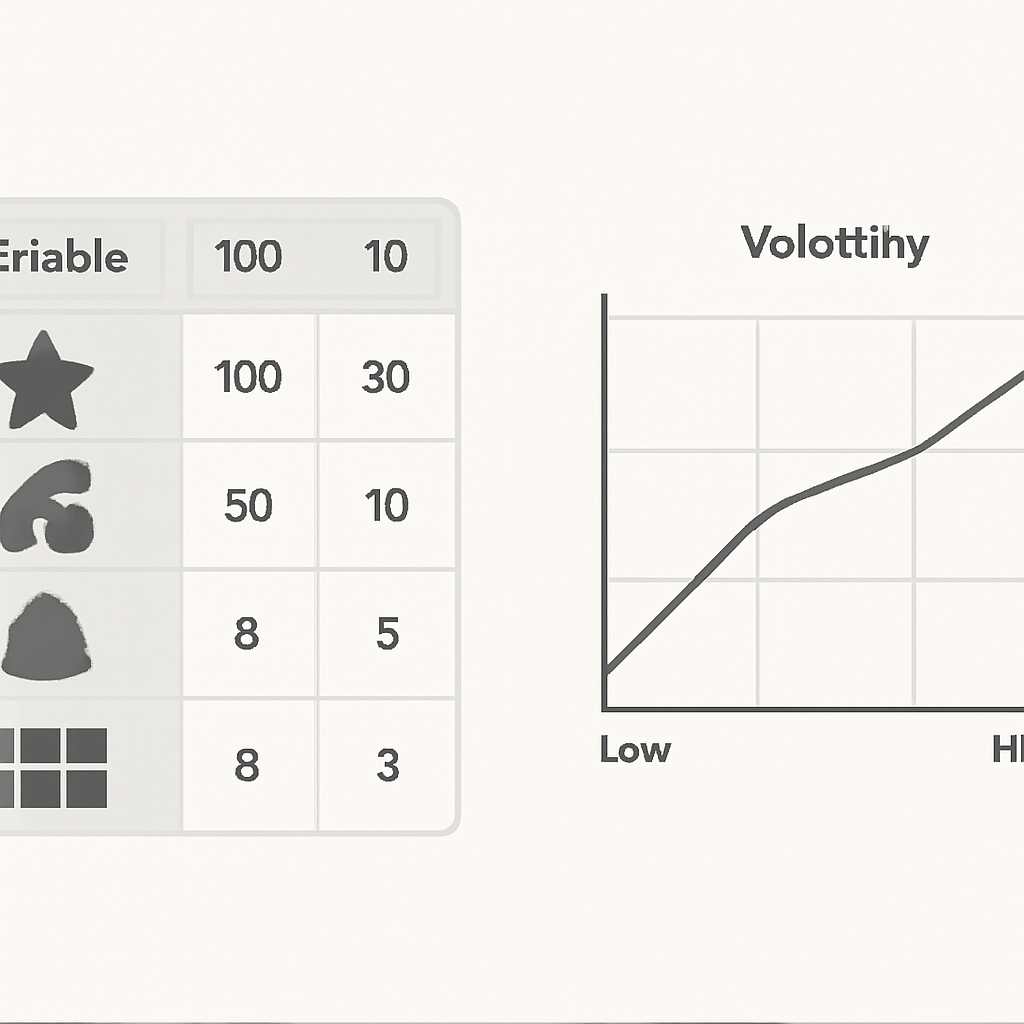
Task: Click the Volottihy chart title
Action: point(835,244)
